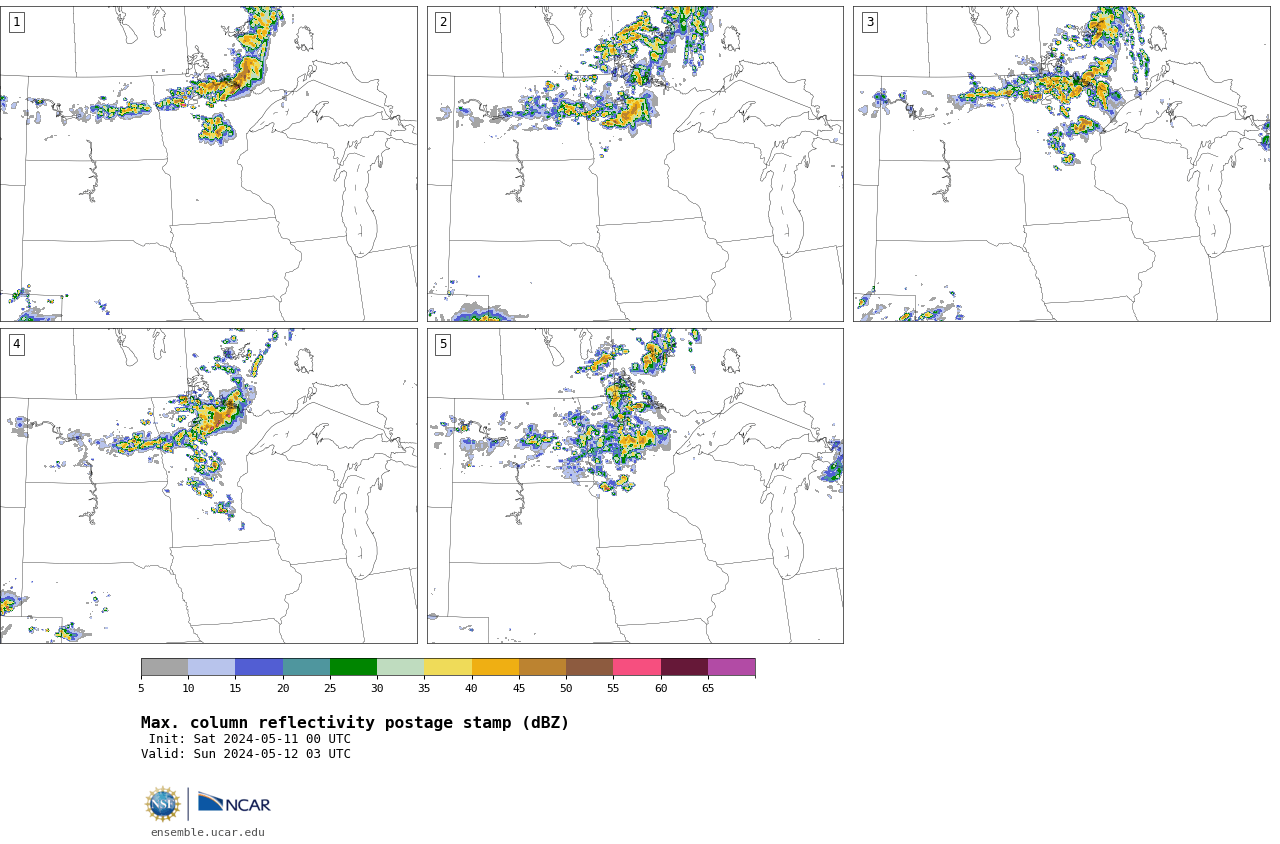1280x844 pixels.
Task: Click the colorbar tick label 20
Action: pyautogui.click(x=283, y=688)
